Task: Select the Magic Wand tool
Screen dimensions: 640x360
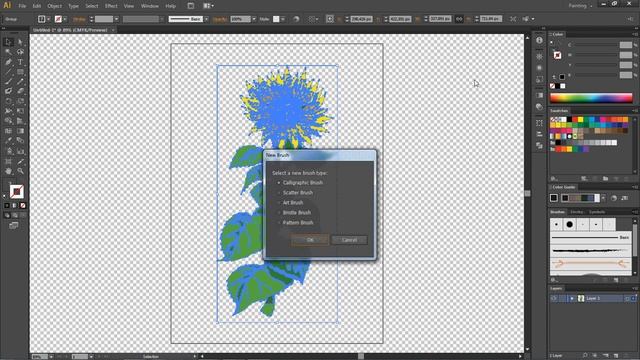Action: (8, 52)
